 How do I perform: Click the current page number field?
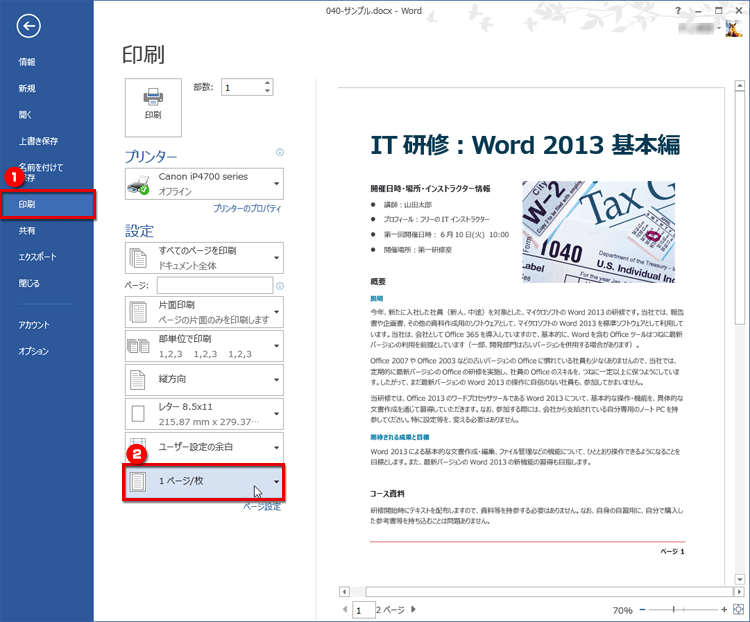click(x=364, y=610)
